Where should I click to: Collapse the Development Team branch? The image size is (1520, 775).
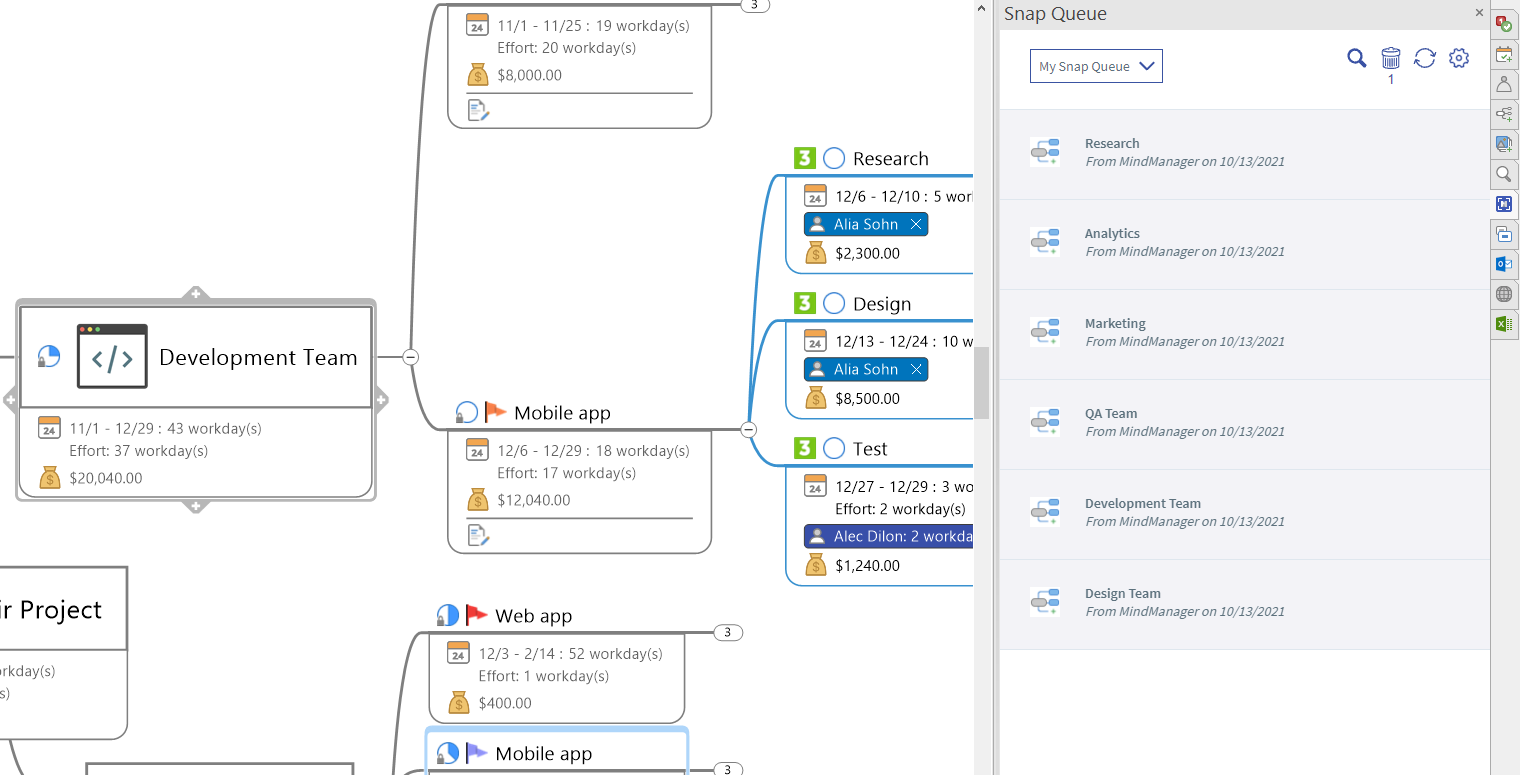click(410, 357)
